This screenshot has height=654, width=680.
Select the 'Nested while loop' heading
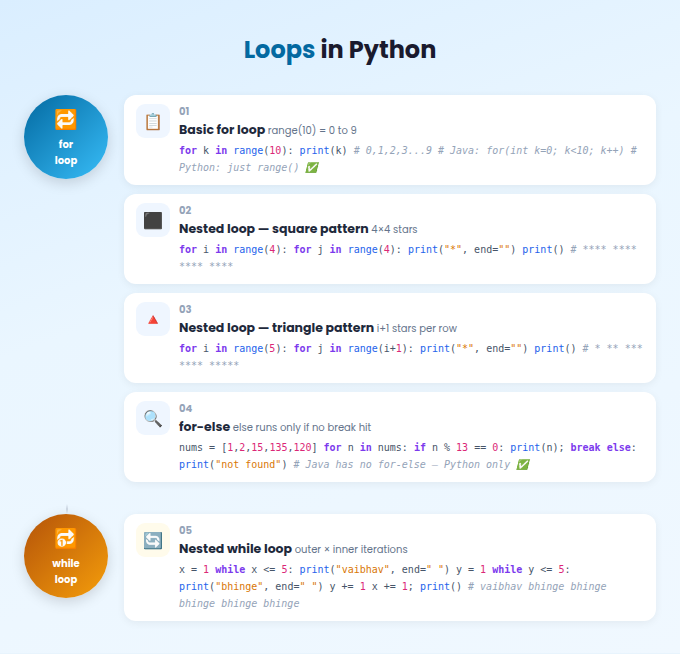coord(235,549)
